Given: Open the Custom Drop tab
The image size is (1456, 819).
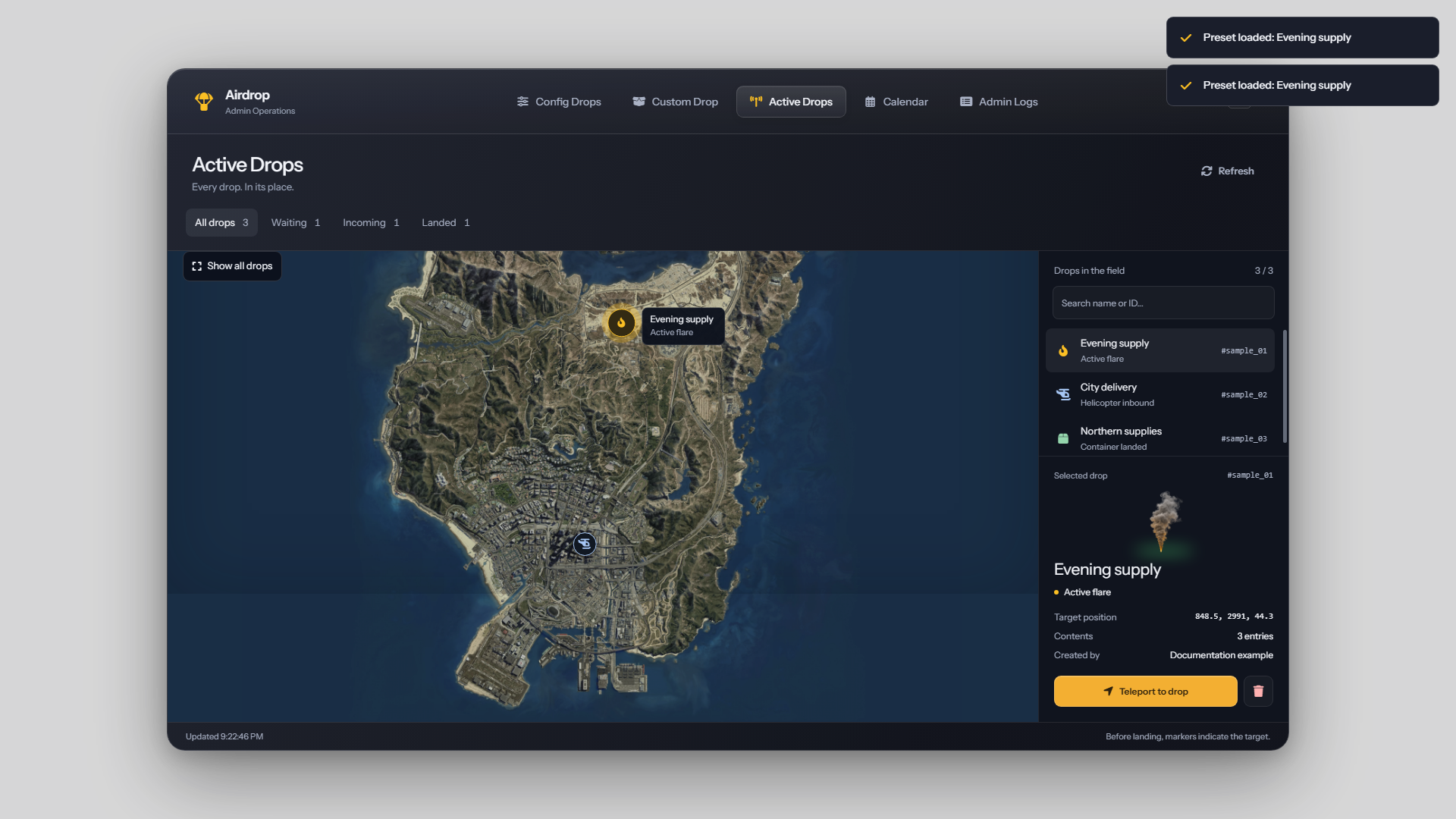Looking at the screenshot, I should click(675, 102).
